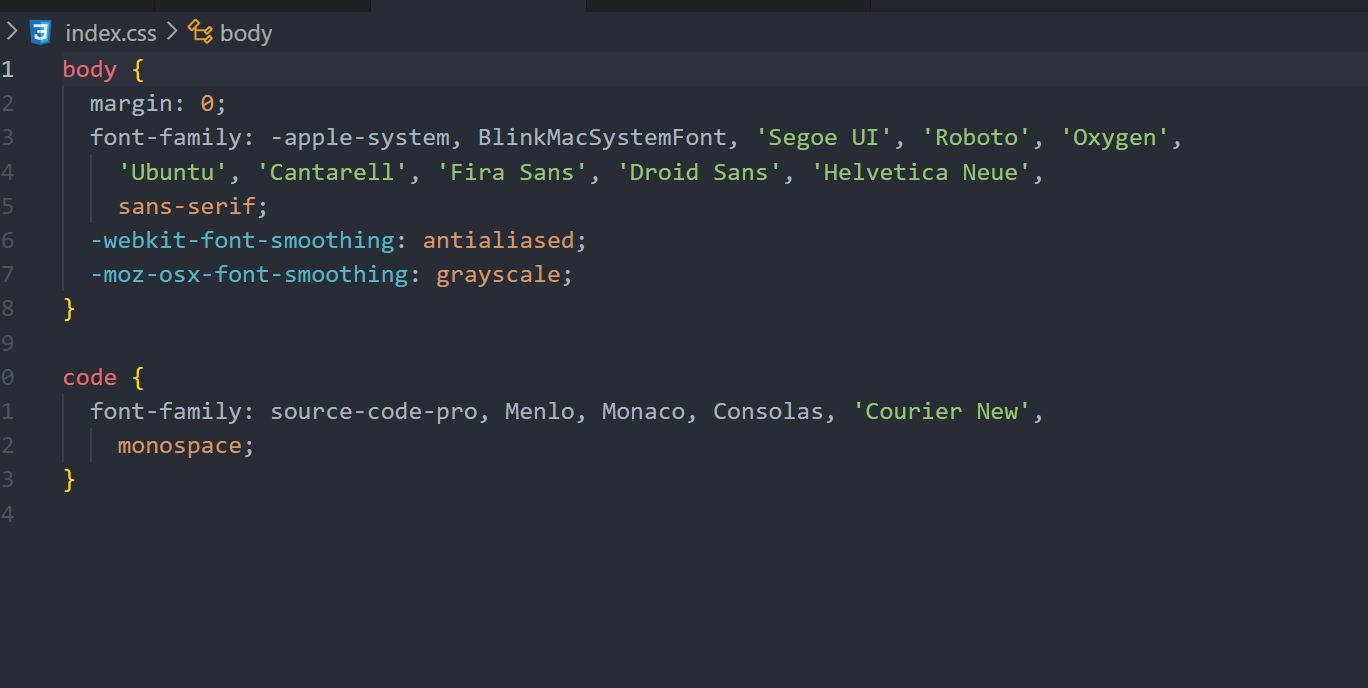Image resolution: width=1368 pixels, height=688 pixels.
Task: Click line number 6 in gutter
Action: (7, 240)
